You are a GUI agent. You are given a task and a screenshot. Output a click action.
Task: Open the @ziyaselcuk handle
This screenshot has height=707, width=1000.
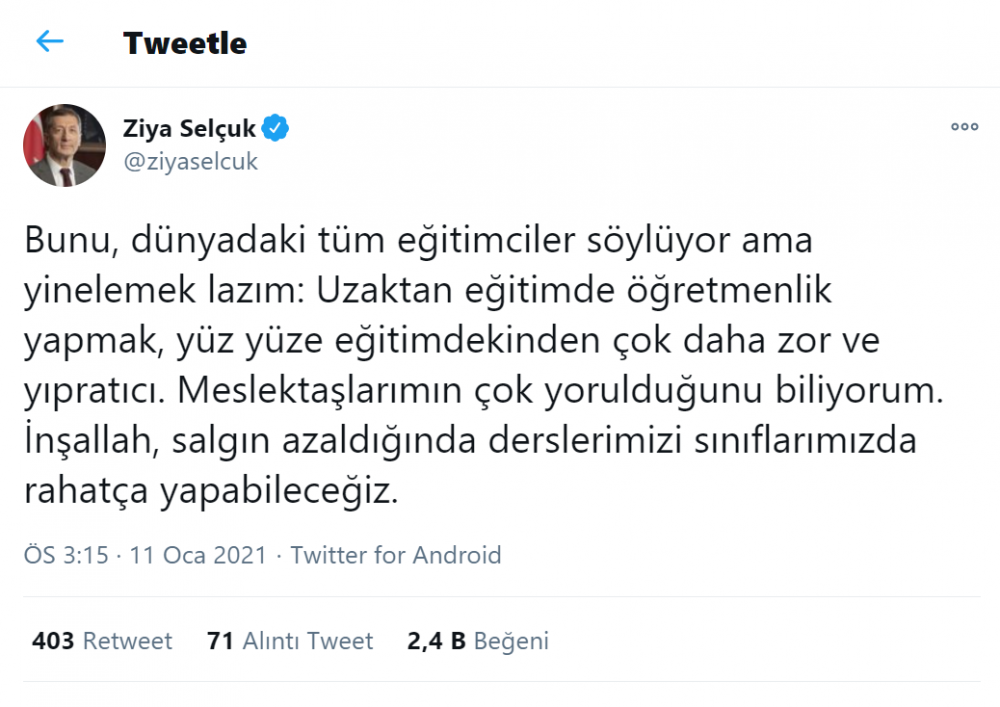click(x=190, y=162)
